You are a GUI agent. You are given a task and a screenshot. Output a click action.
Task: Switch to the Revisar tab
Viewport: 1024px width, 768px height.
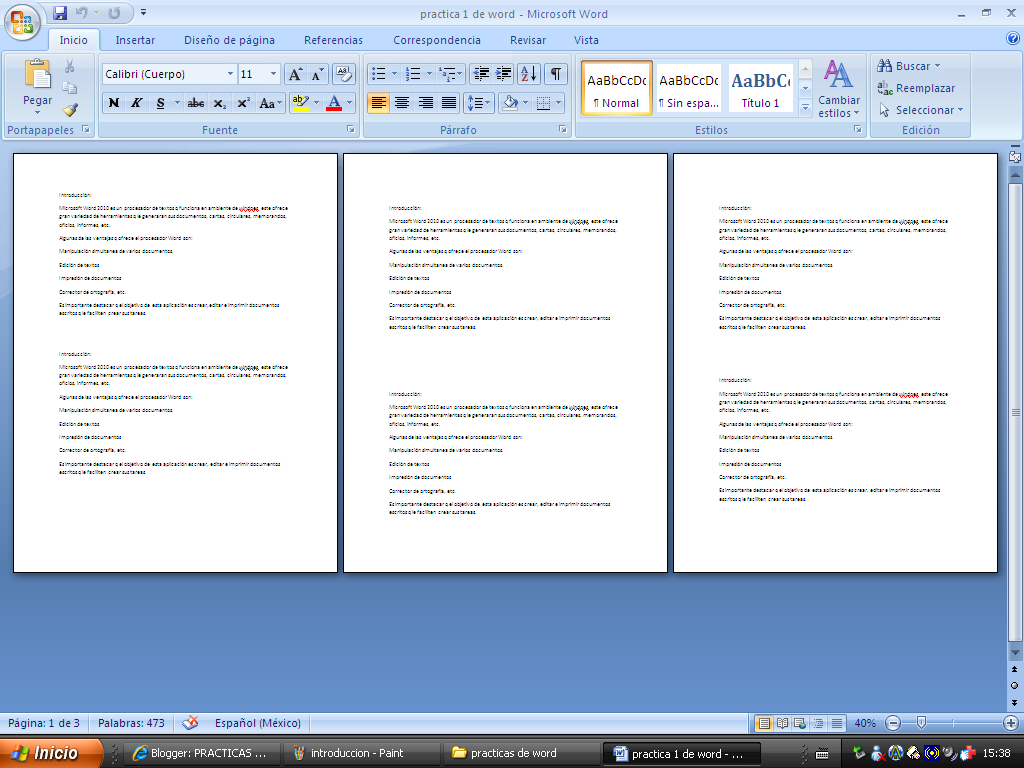[x=528, y=40]
